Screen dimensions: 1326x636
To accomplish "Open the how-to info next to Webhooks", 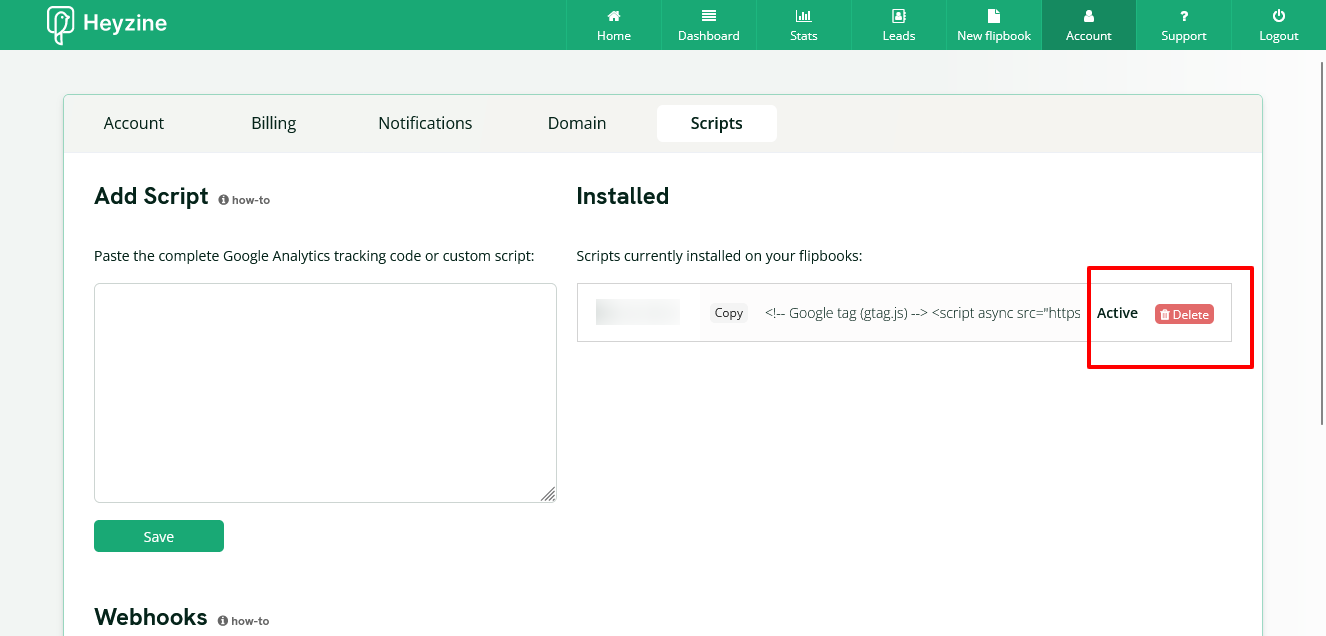I will coord(243,620).
